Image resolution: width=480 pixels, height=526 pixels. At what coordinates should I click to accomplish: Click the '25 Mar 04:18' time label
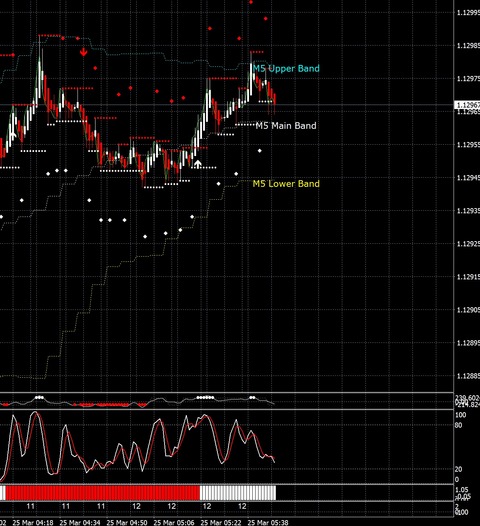pyautogui.click(x=33, y=523)
